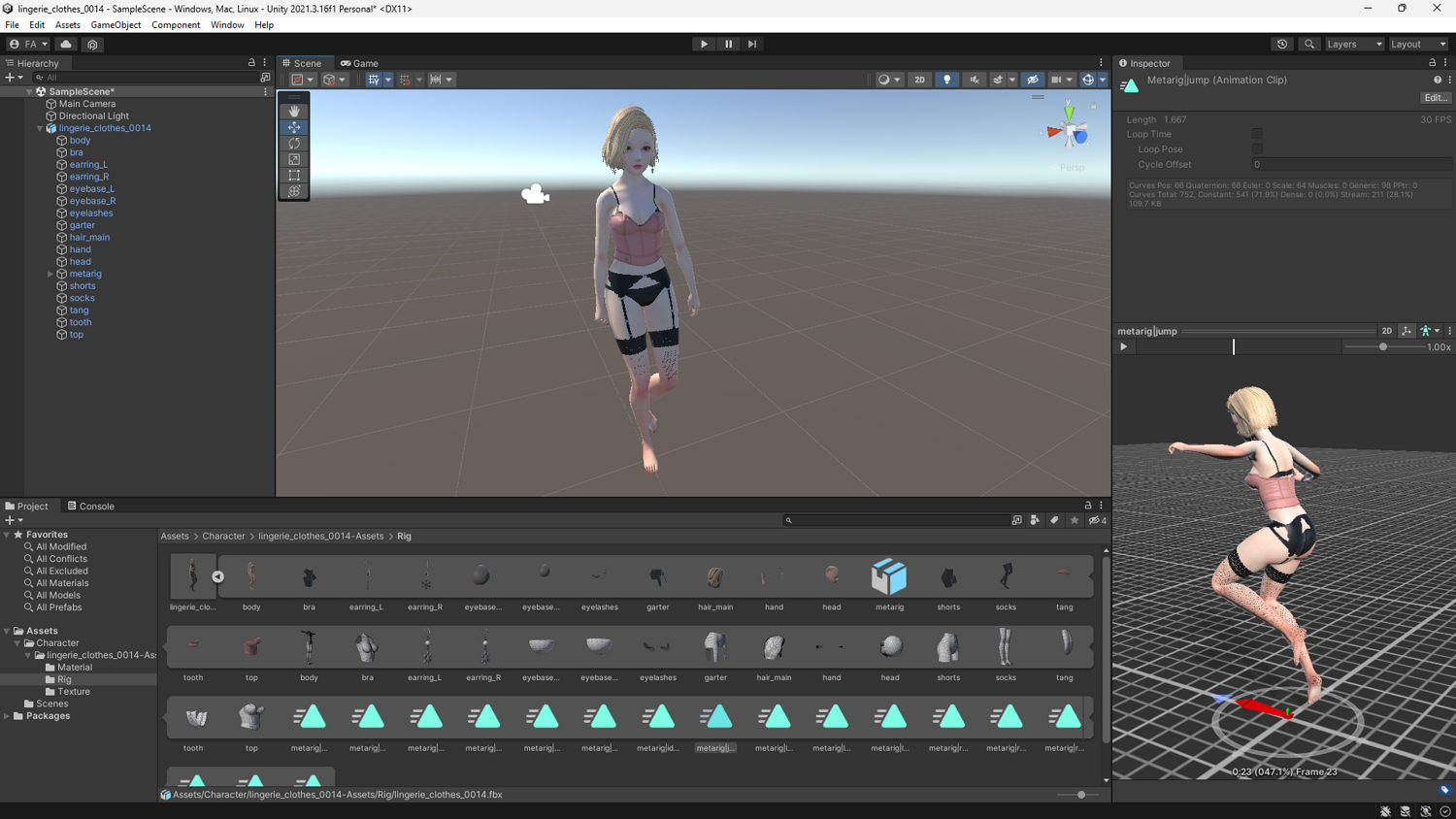
Task: Adjust the 1.00x preview speed slider
Action: pos(1382,346)
